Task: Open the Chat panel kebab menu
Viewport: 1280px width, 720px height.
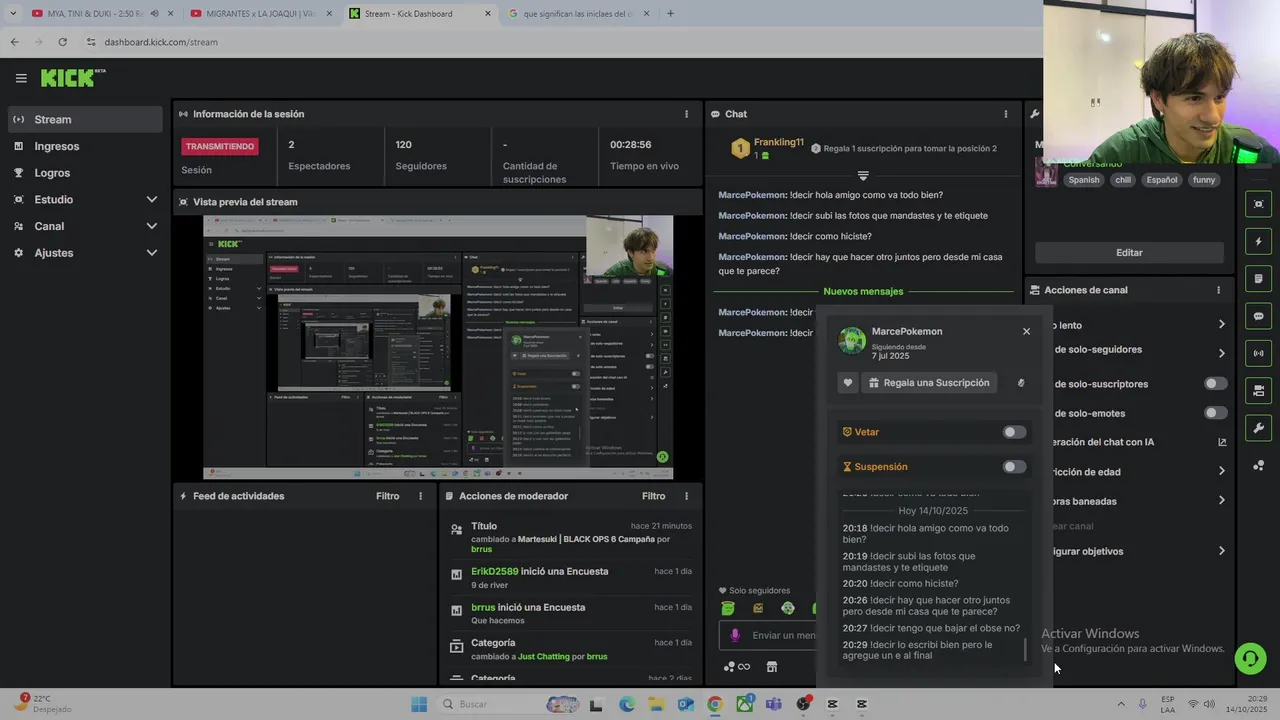Action: 1006,114
